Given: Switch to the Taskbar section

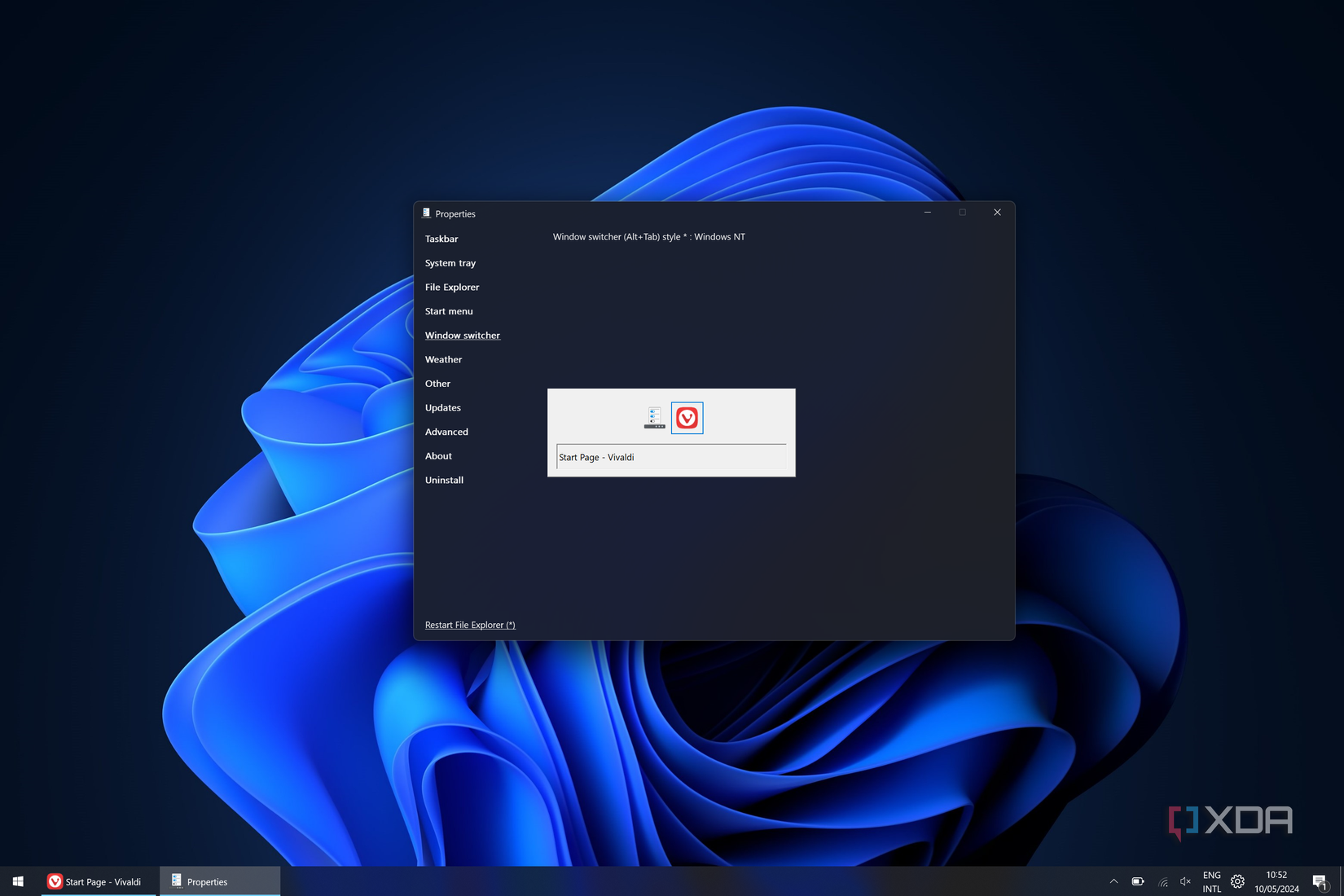Looking at the screenshot, I should pos(441,239).
